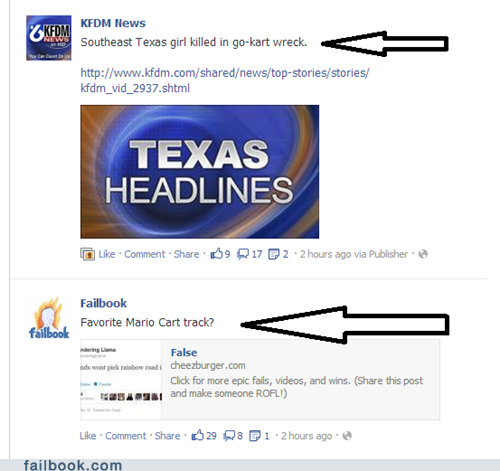500x471 pixels.
Task: Open the KFDM News page name link
Action: click(113, 23)
